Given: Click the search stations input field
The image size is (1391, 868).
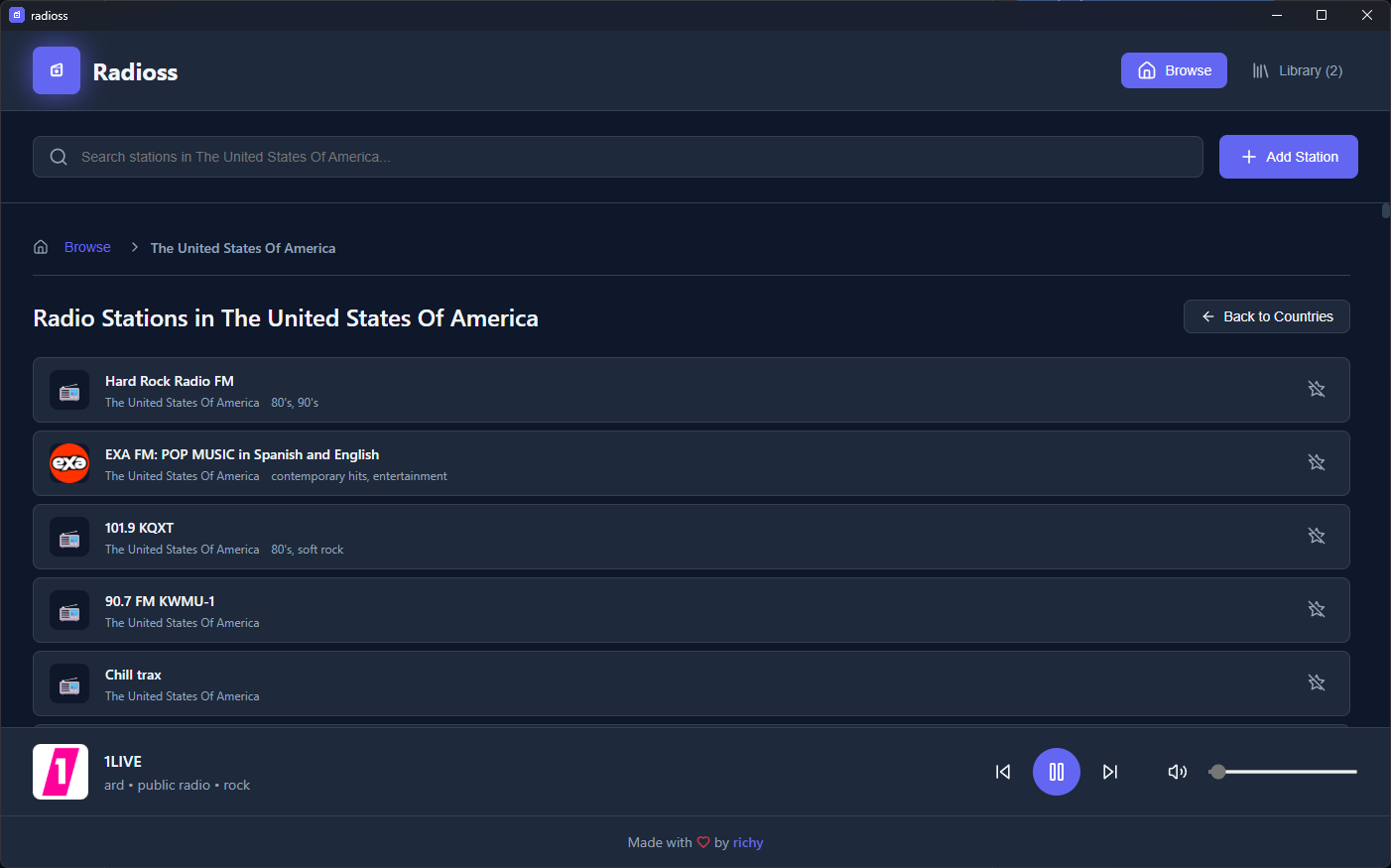Looking at the screenshot, I should pyautogui.click(x=617, y=157).
